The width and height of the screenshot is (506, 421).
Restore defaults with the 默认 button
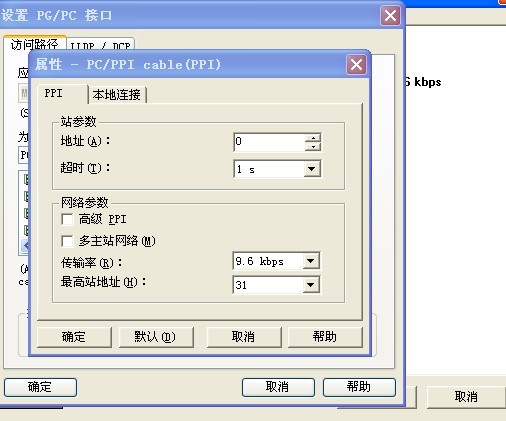click(x=156, y=337)
